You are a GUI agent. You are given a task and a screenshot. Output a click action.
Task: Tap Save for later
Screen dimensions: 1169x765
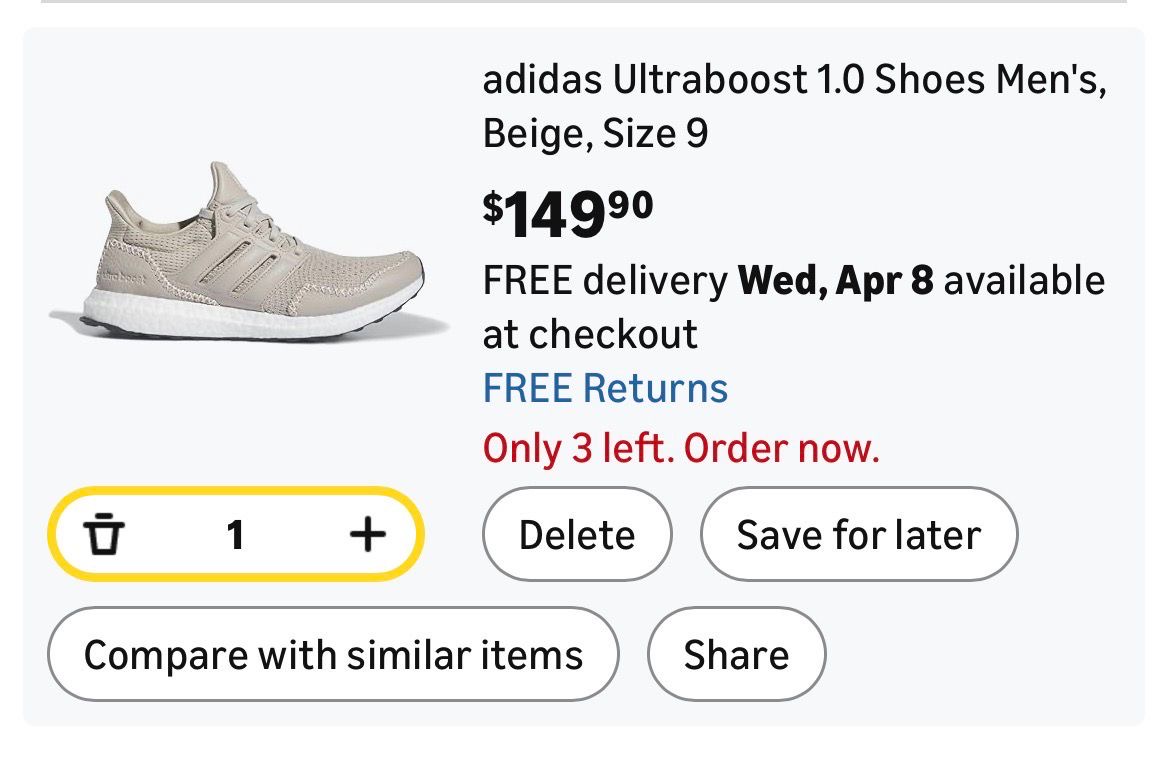858,535
